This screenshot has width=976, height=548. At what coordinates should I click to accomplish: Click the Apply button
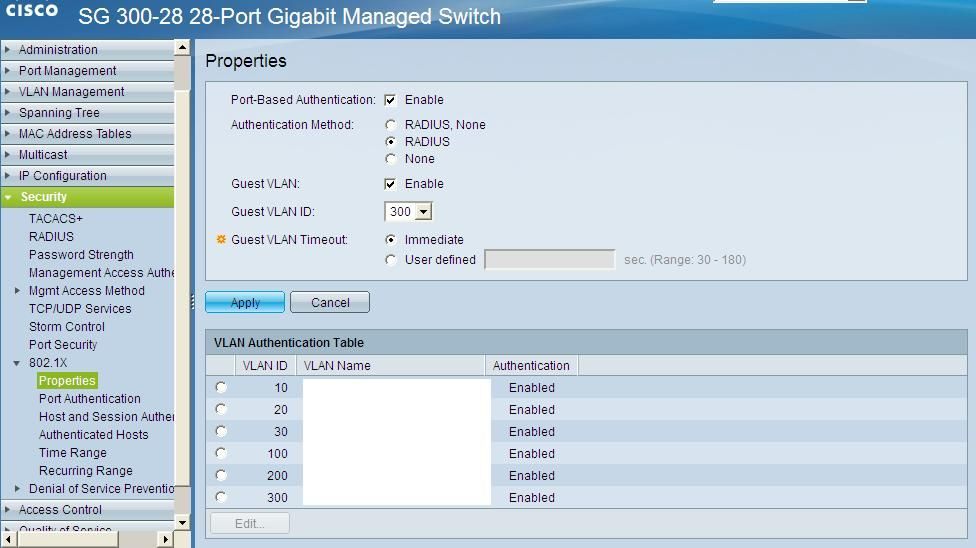(x=245, y=303)
